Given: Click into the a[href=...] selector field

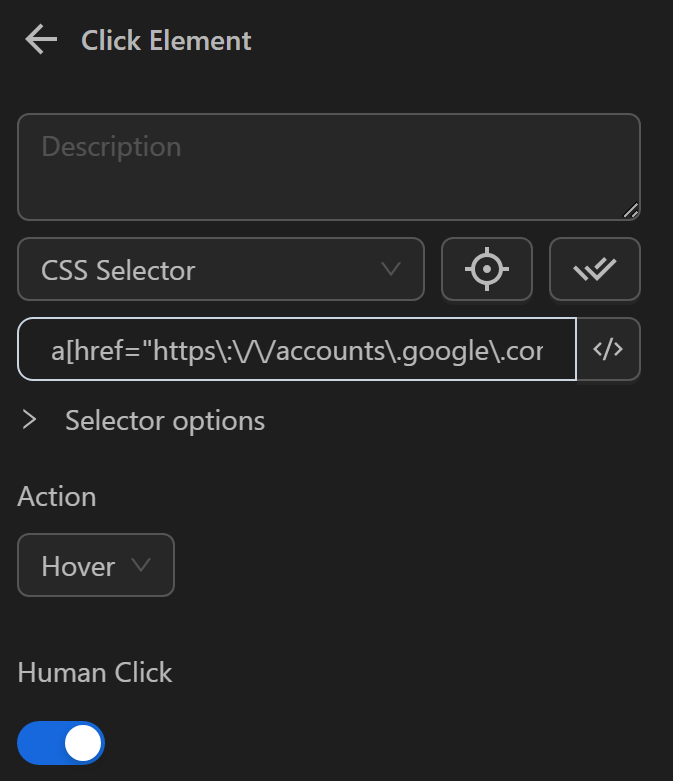Looking at the screenshot, I should (x=297, y=349).
